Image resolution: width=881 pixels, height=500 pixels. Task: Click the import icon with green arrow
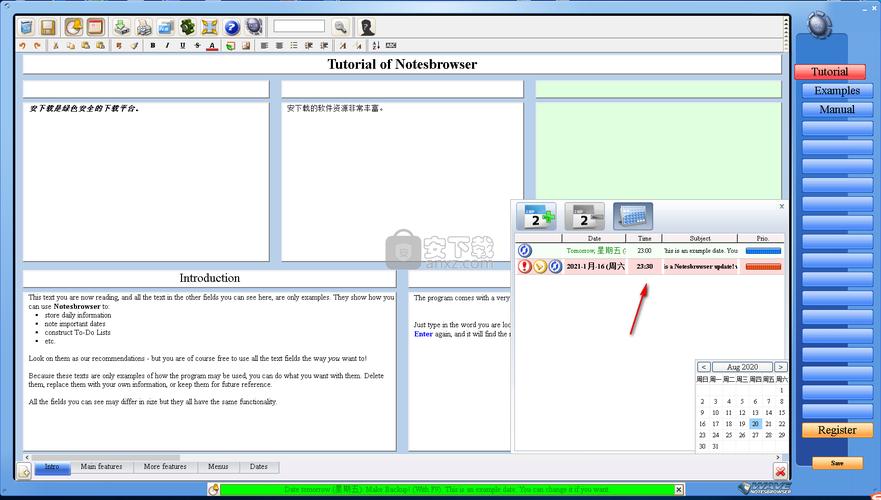click(x=121, y=27)
